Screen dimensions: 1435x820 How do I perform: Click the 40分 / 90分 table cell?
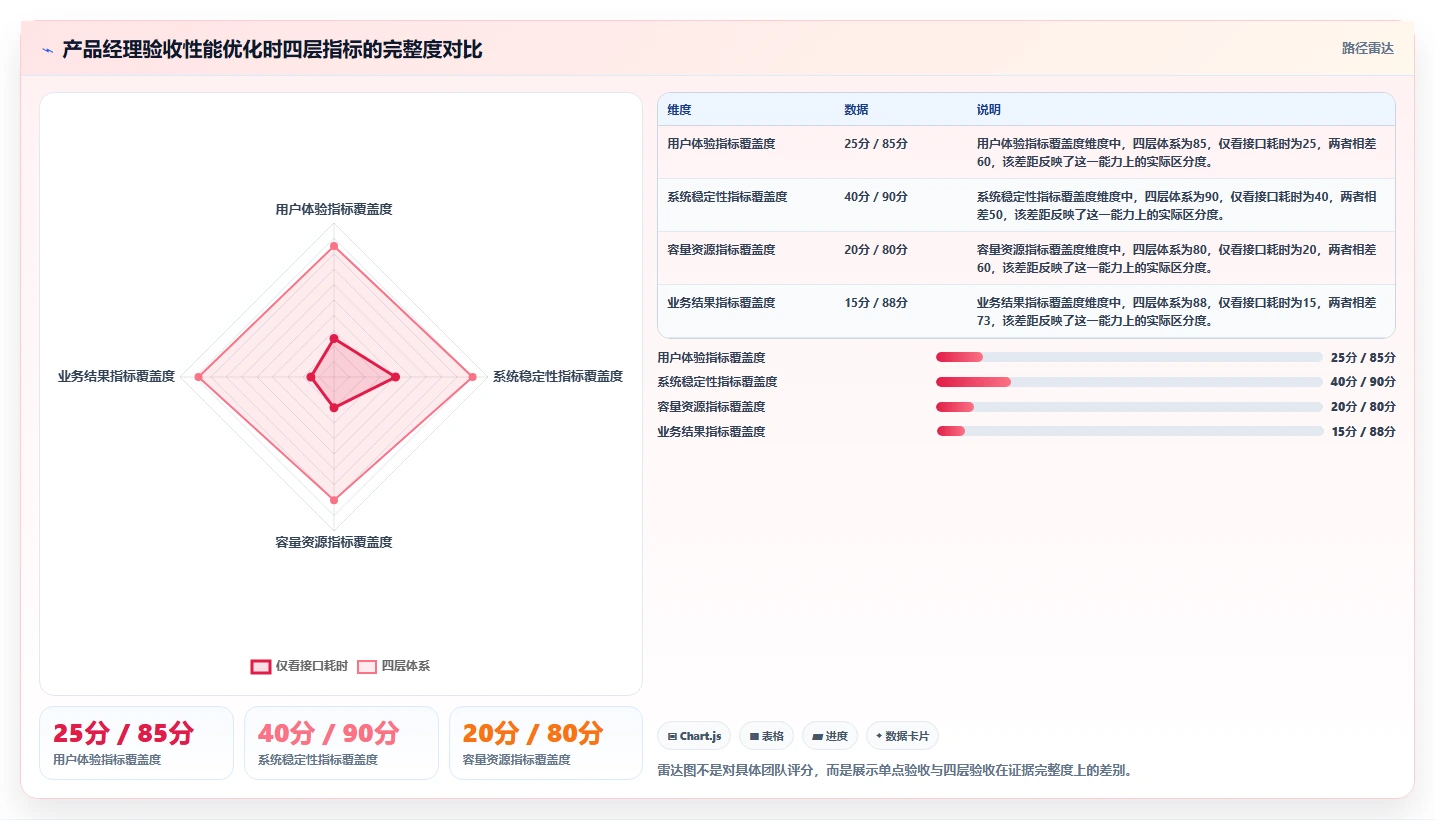pos(876,197)
